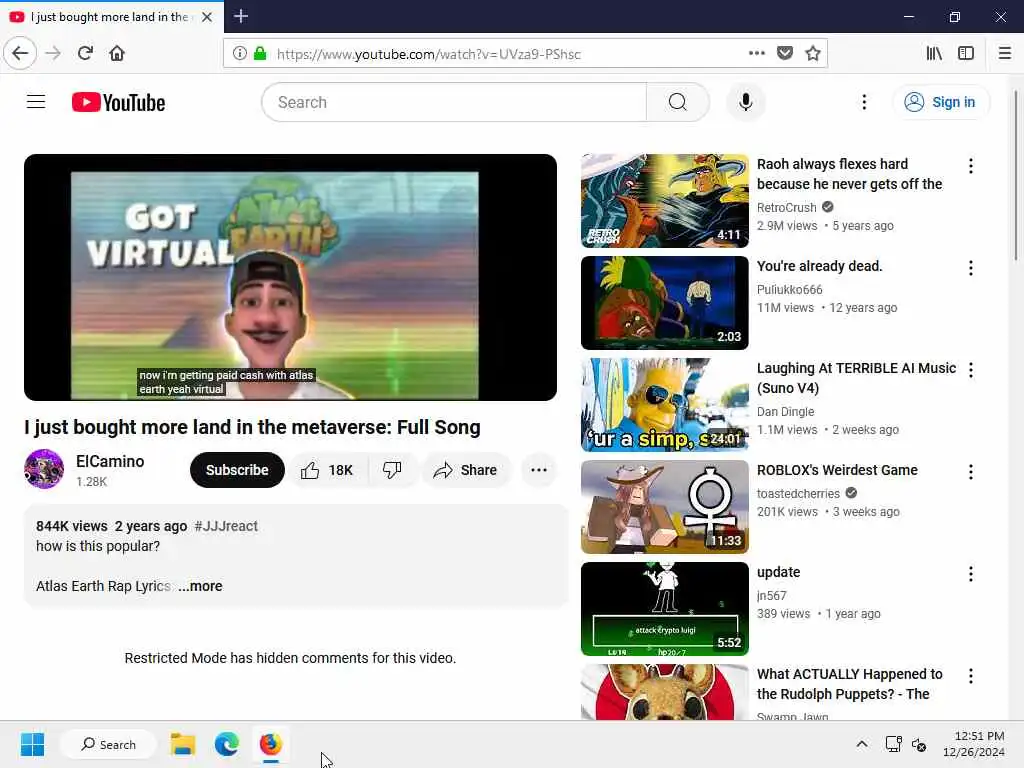The height and width of the screenshot is (768, 1024).
Task: Click the page vertical scrollbar
Action: pos(1016,176)
